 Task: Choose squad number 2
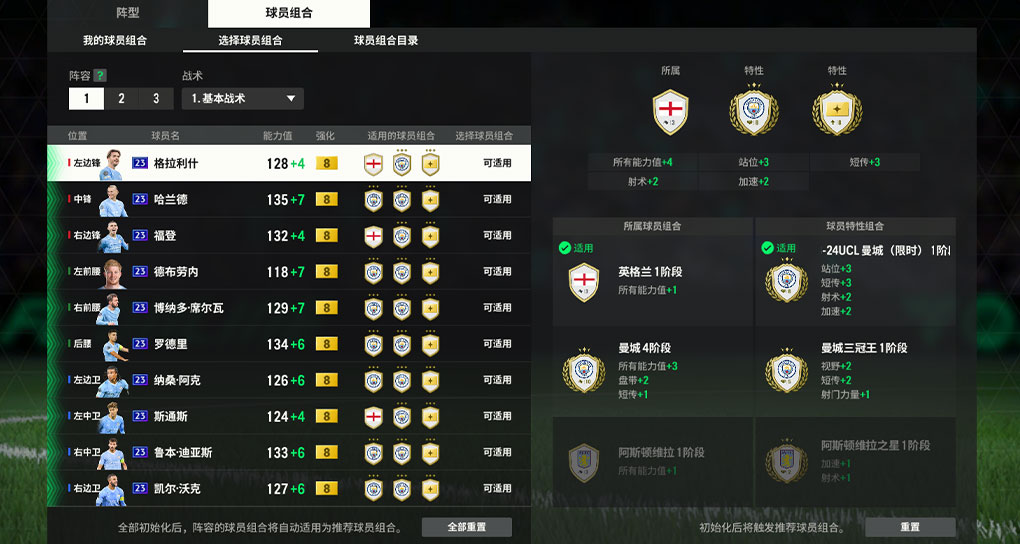(x=121, y=99)
